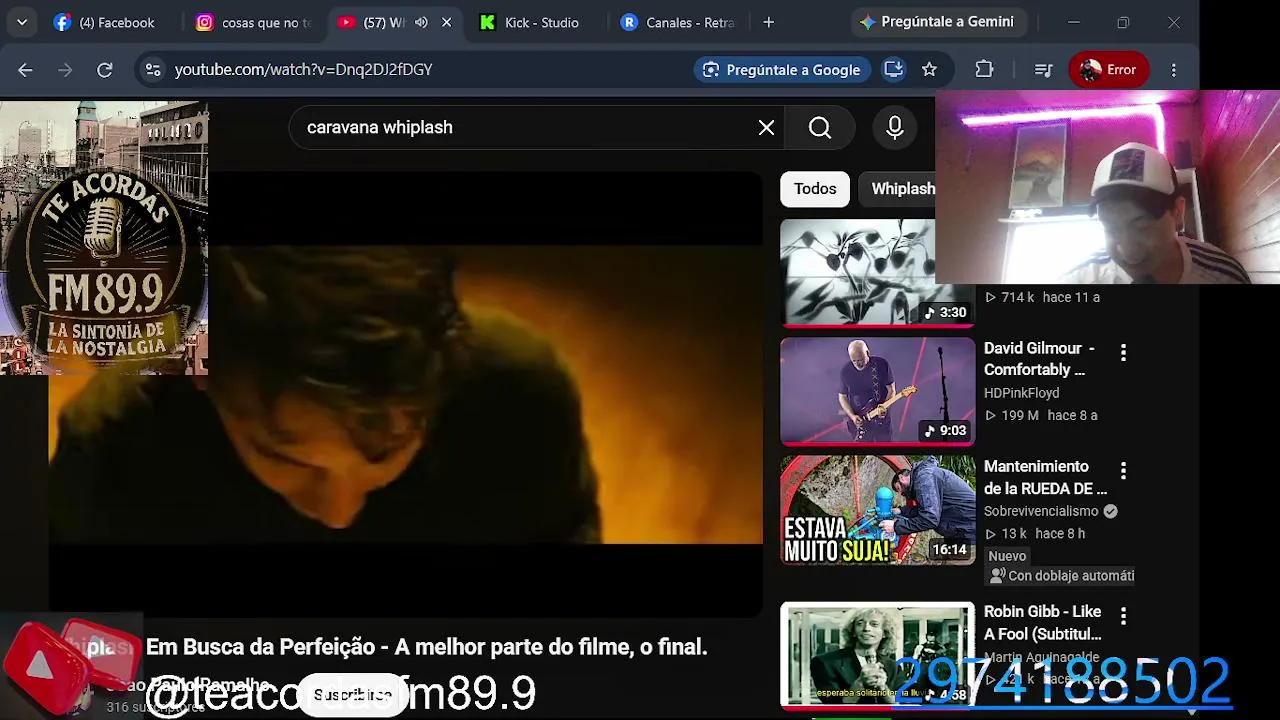Open the 'Robin Gibb - Like A Fool' title
Image resolution: width=1280 pixels, height=720 pixels.
coord(1043,622)
